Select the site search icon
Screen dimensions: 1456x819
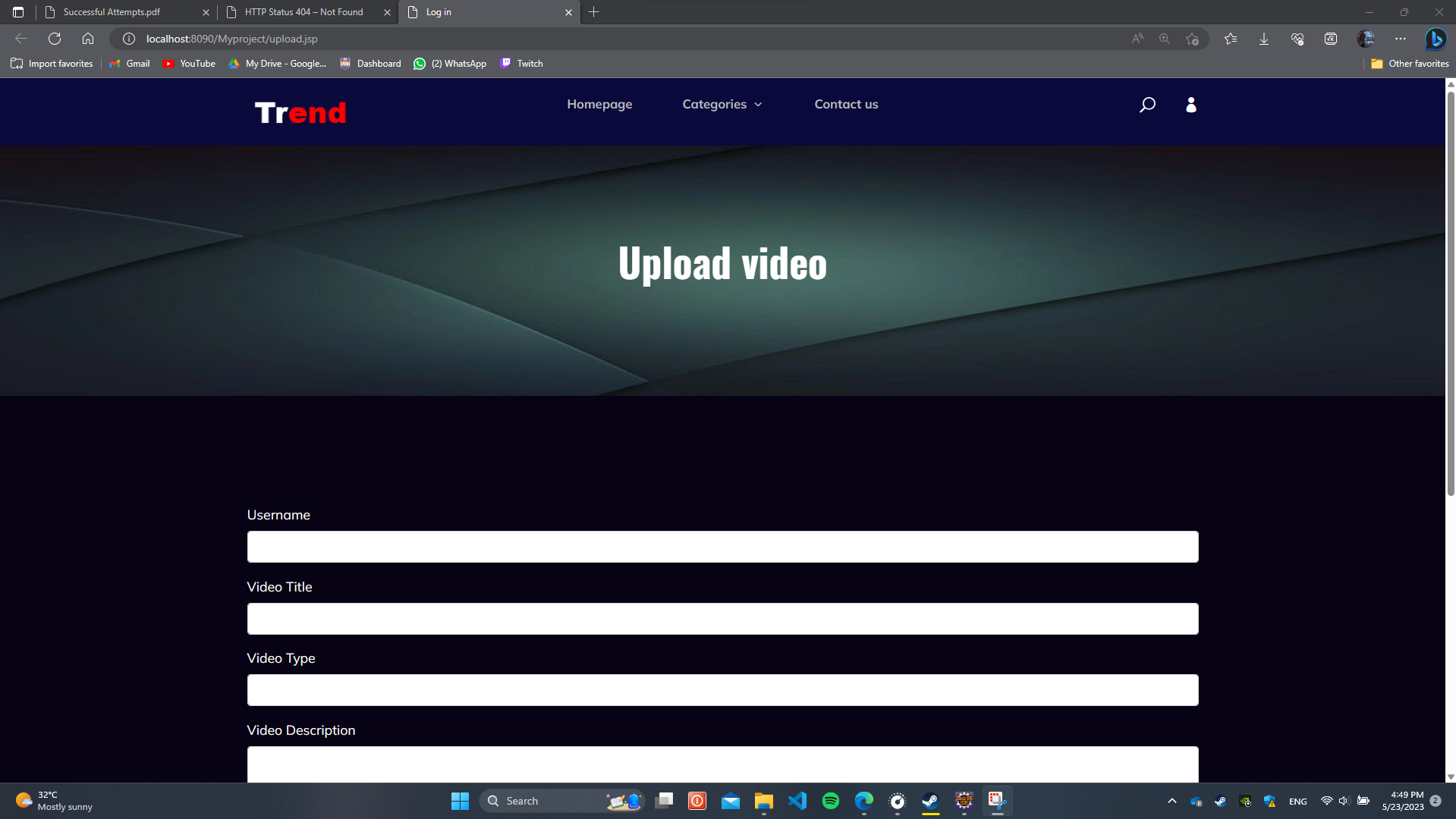point(1147,105)
